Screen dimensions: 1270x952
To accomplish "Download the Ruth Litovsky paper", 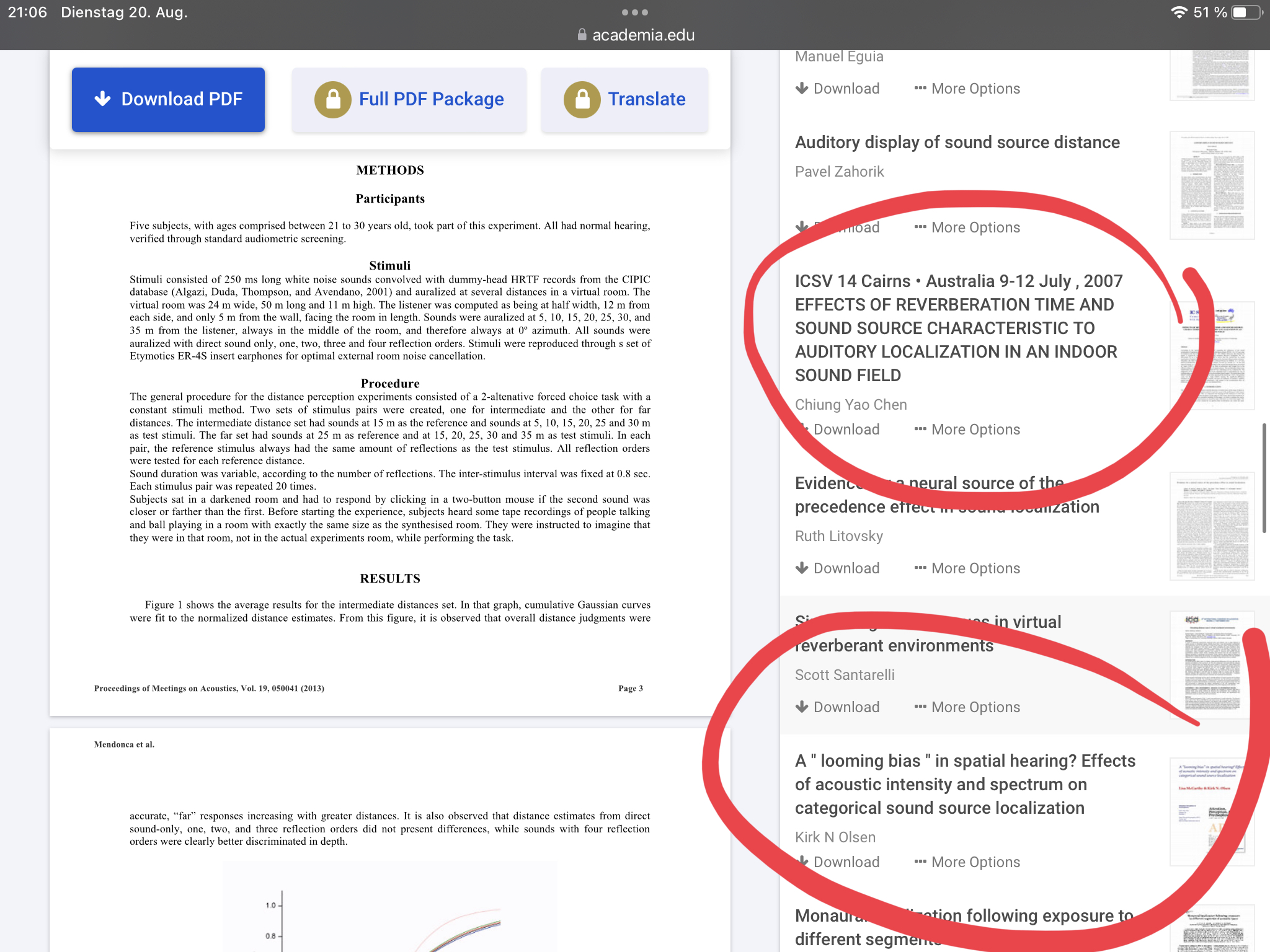I will point(838,568).
